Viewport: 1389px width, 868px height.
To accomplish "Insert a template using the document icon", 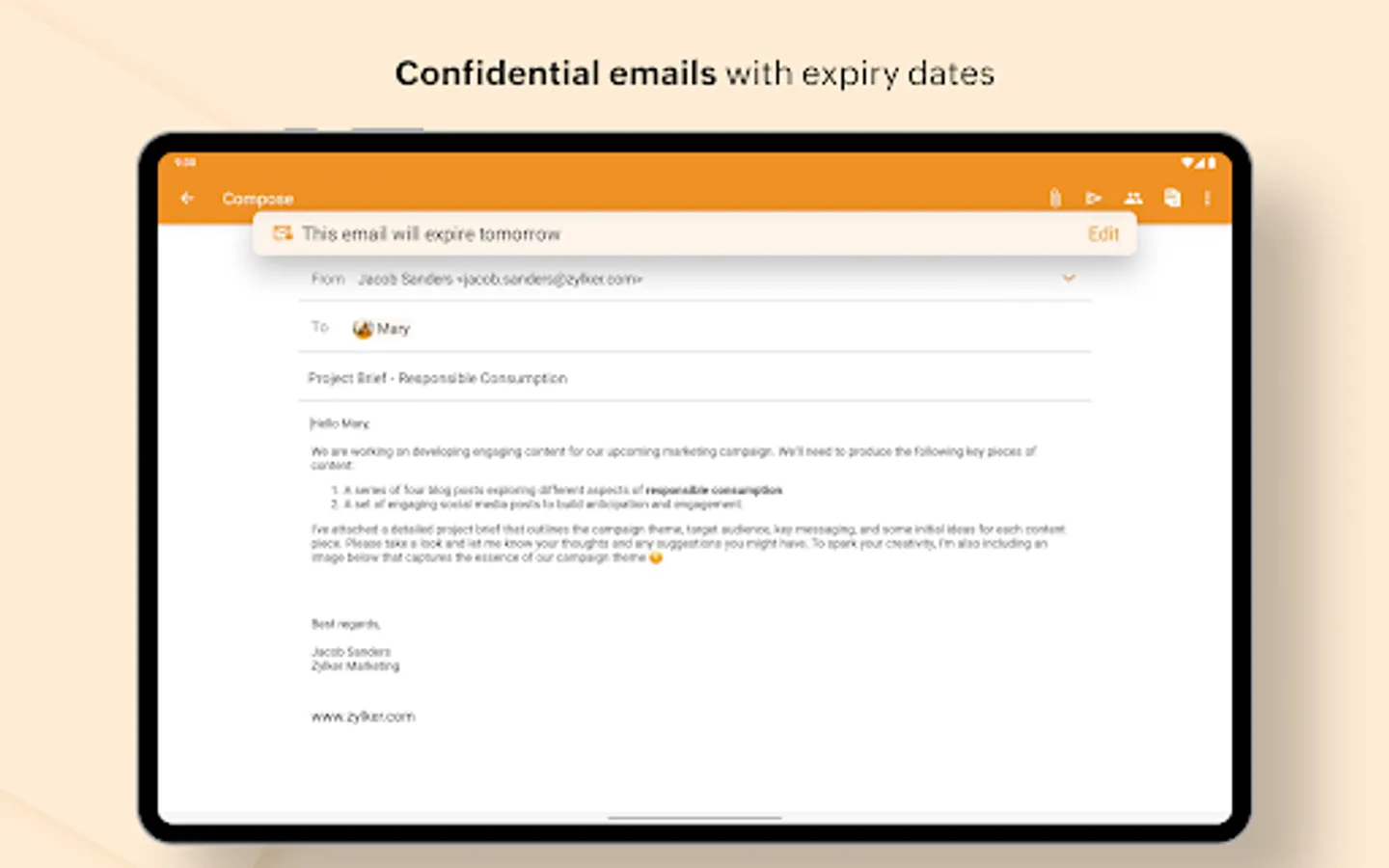I will pos(1171,198).
